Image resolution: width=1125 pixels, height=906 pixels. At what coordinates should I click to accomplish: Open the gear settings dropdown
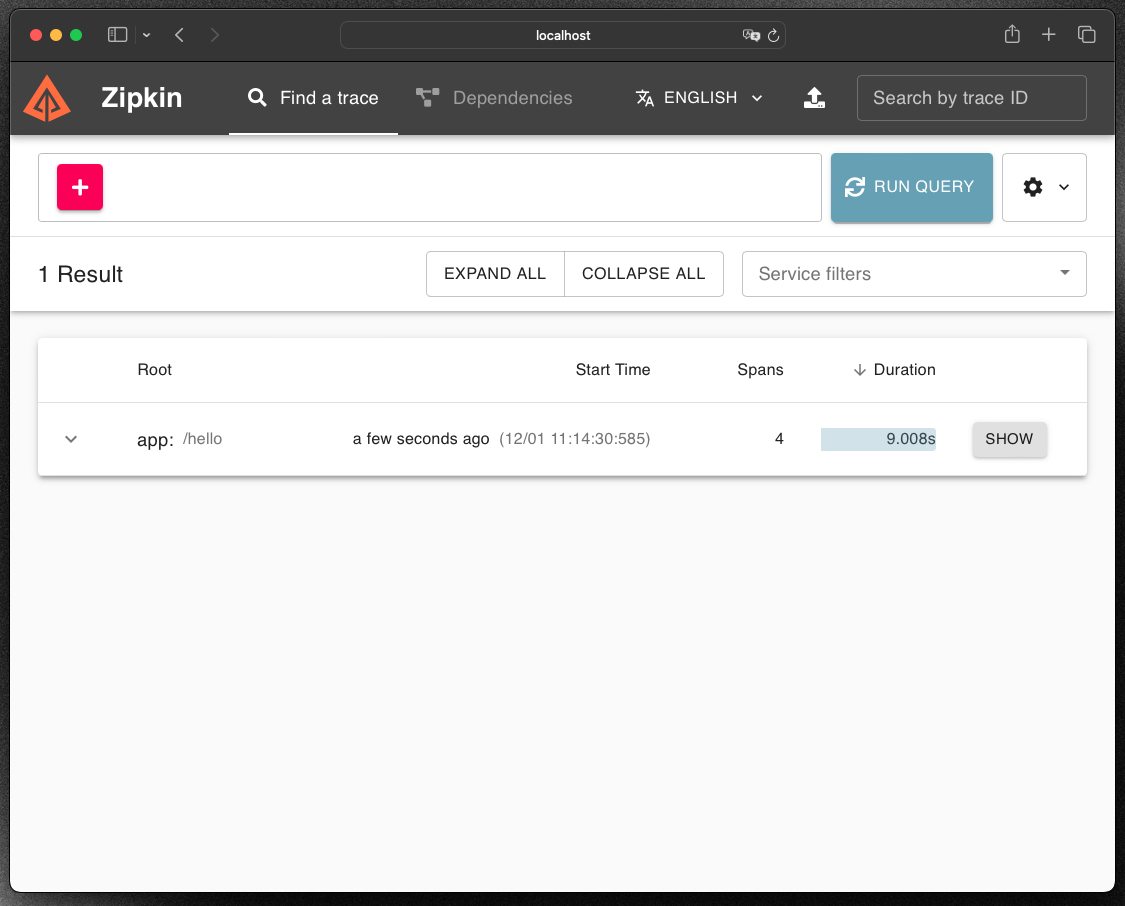(x=1044, y=187)
